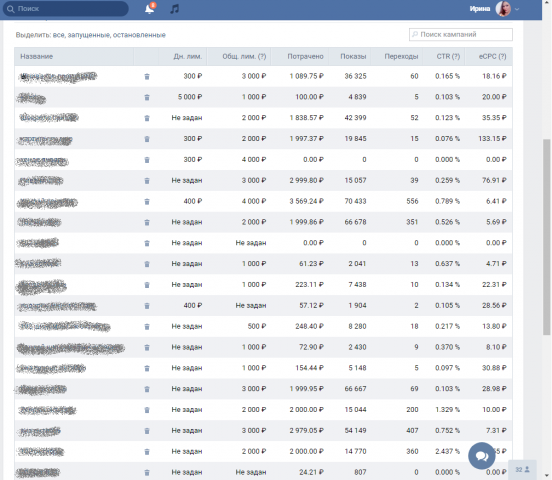Delete campaign with 1 997.37 ₽ spent
Viewport: 552px width, 480px height.
click(147, 139)
